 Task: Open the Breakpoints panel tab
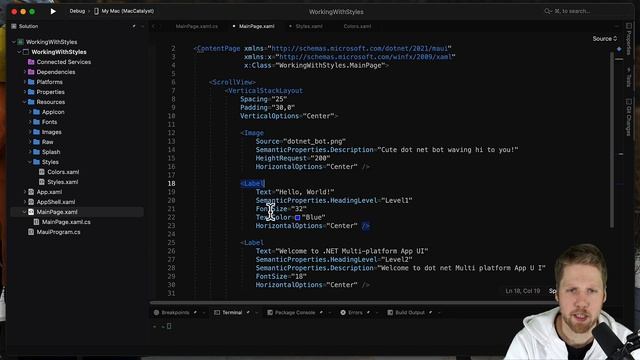pyautogui.click(x=176, y=313)
